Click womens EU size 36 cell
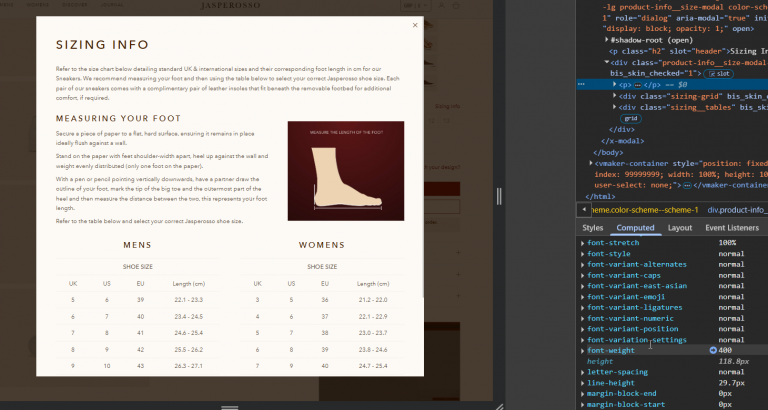The width and height of the screenshot is (768, 410). pyautogui.click(x=325, y=300)
